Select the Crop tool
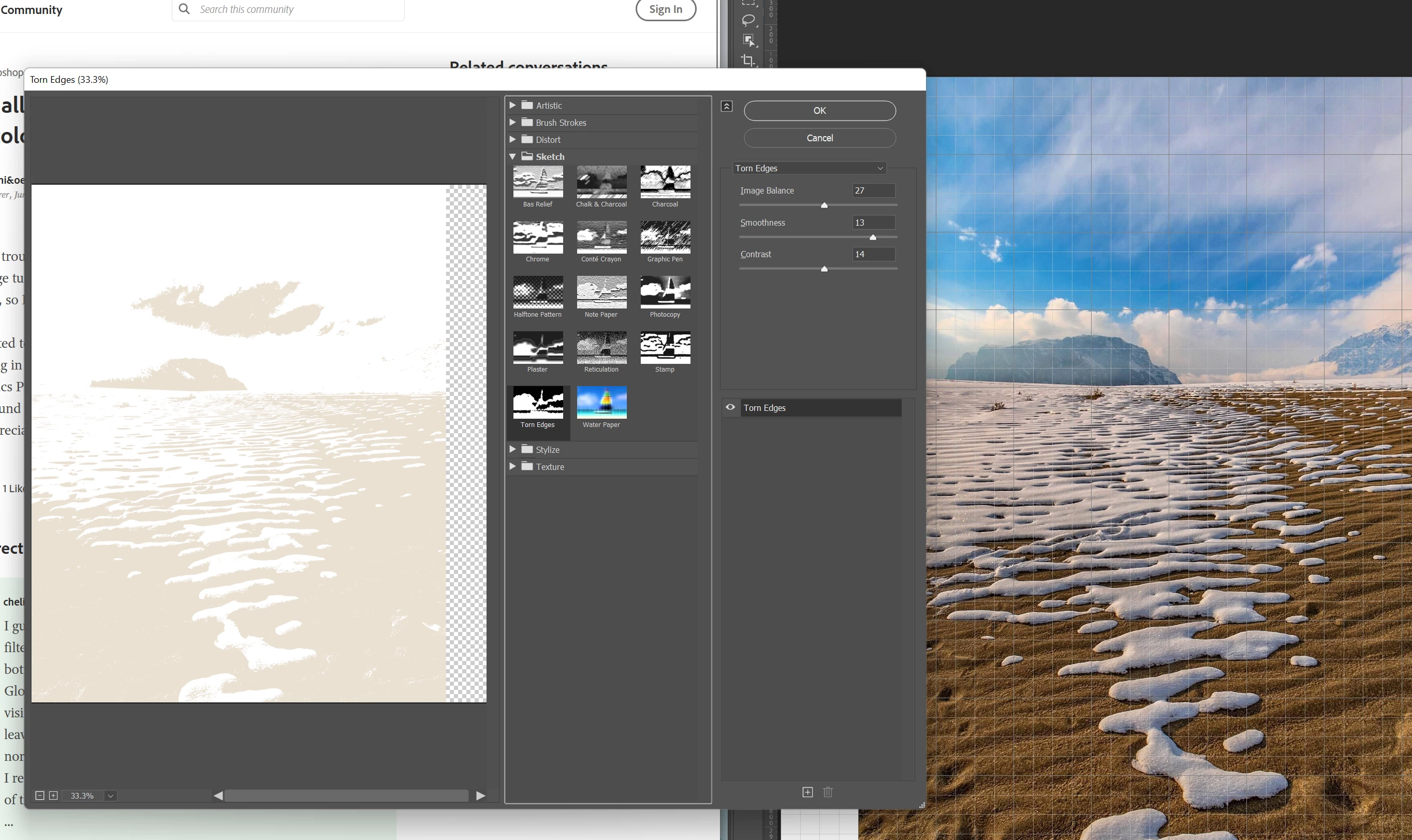This screenshot has height=840, width=1412. point(748,60)
